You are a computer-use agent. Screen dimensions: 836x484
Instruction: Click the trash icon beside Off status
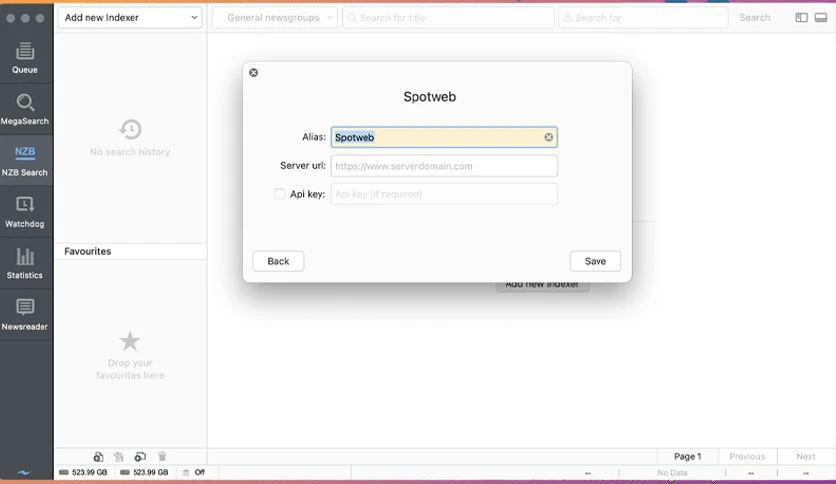[x=186, y=472]
